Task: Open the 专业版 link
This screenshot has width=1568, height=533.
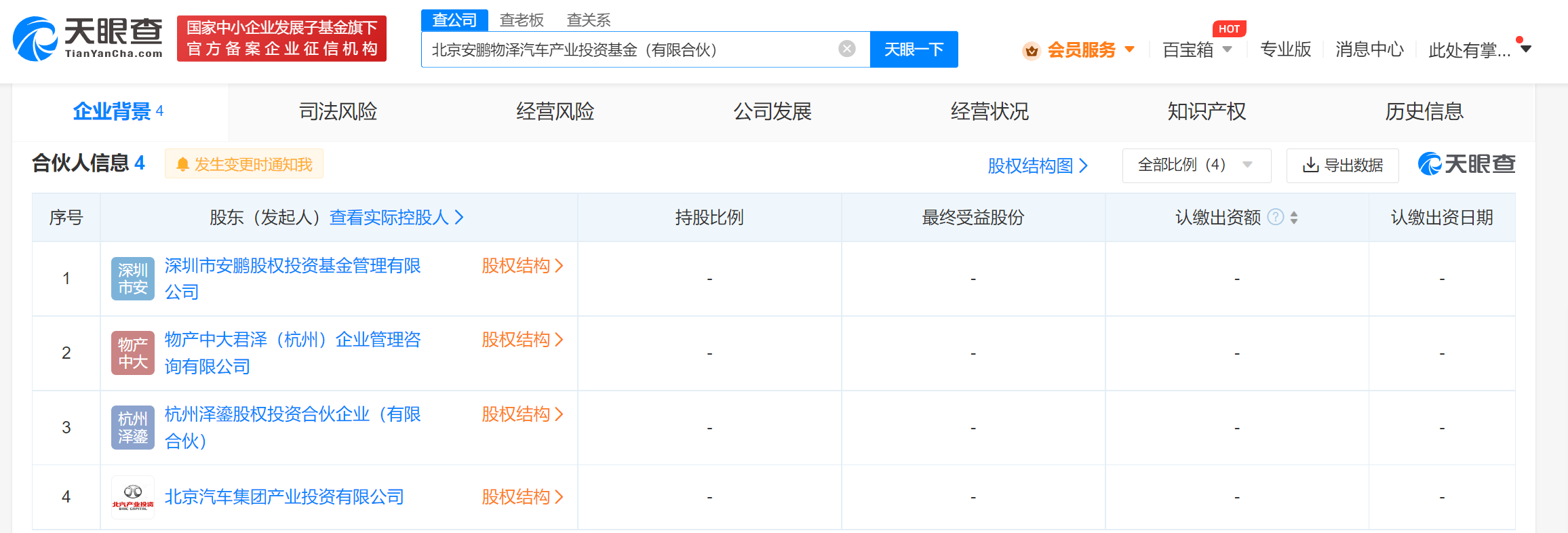Action: click(x=1285, y=50)
